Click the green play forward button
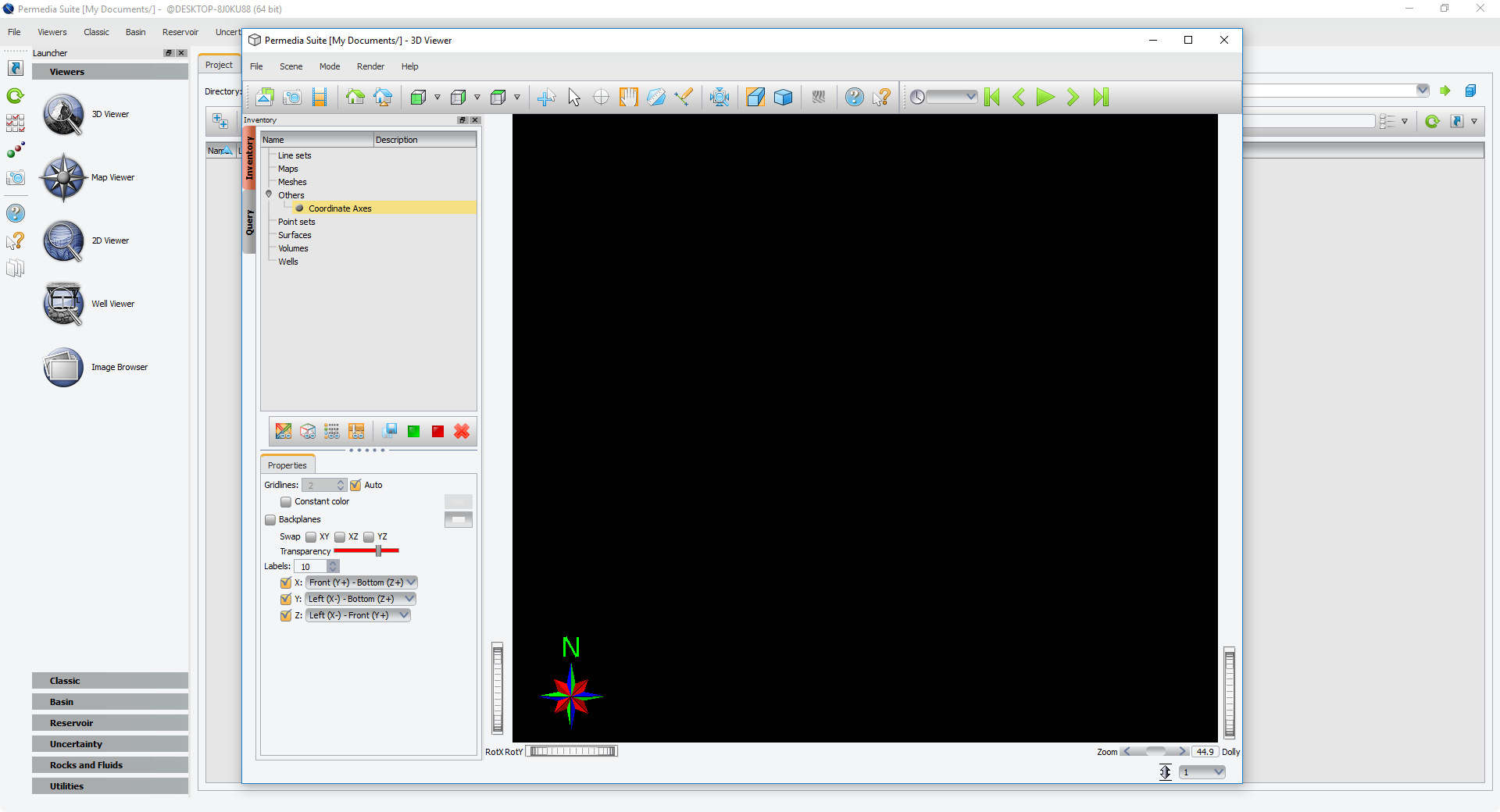1500x812 pixels. (1045, 97)
